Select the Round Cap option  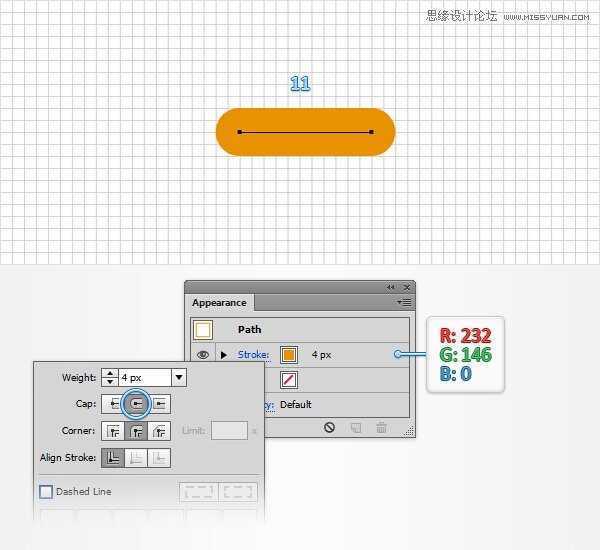coord(136,404)
